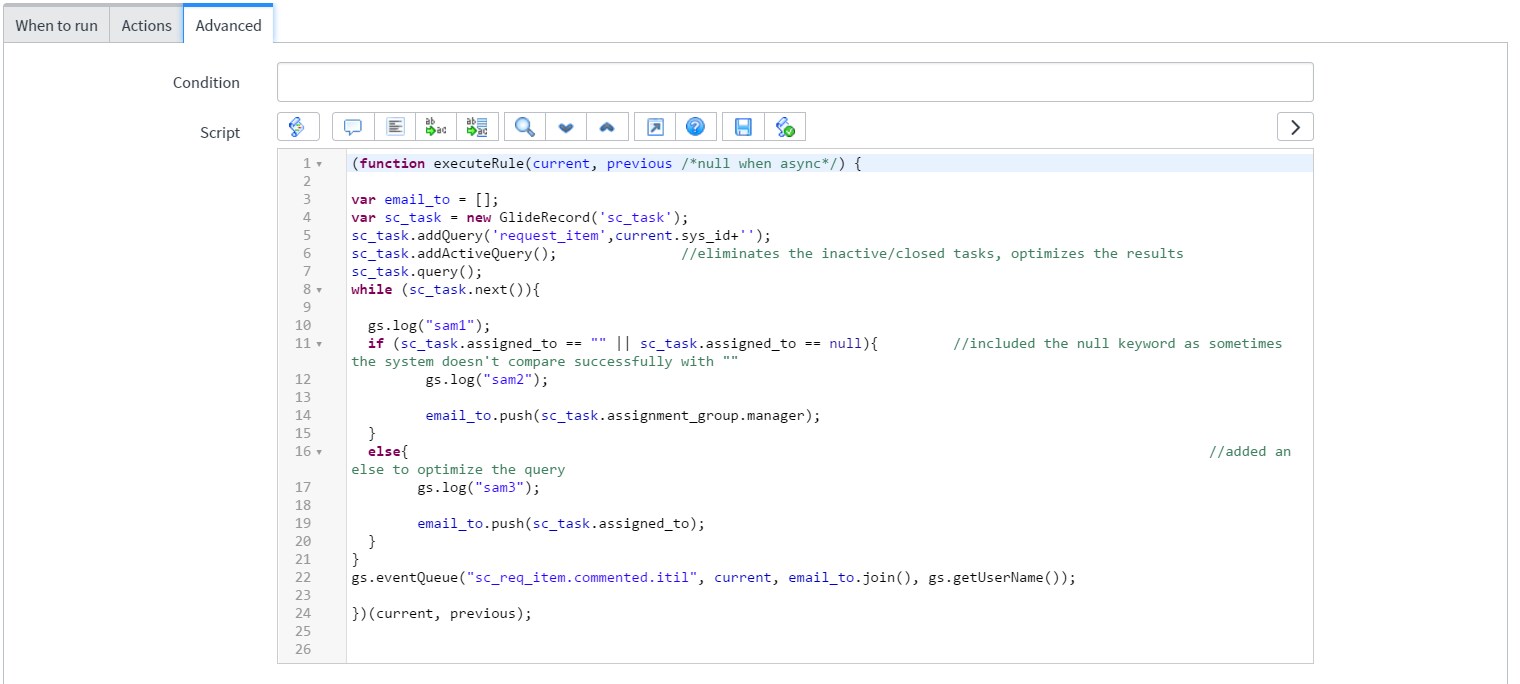Click the GlideRecord('sc_task') declaration line
Viewport: 1520px width, 684px height.
[x=521, y=217]
